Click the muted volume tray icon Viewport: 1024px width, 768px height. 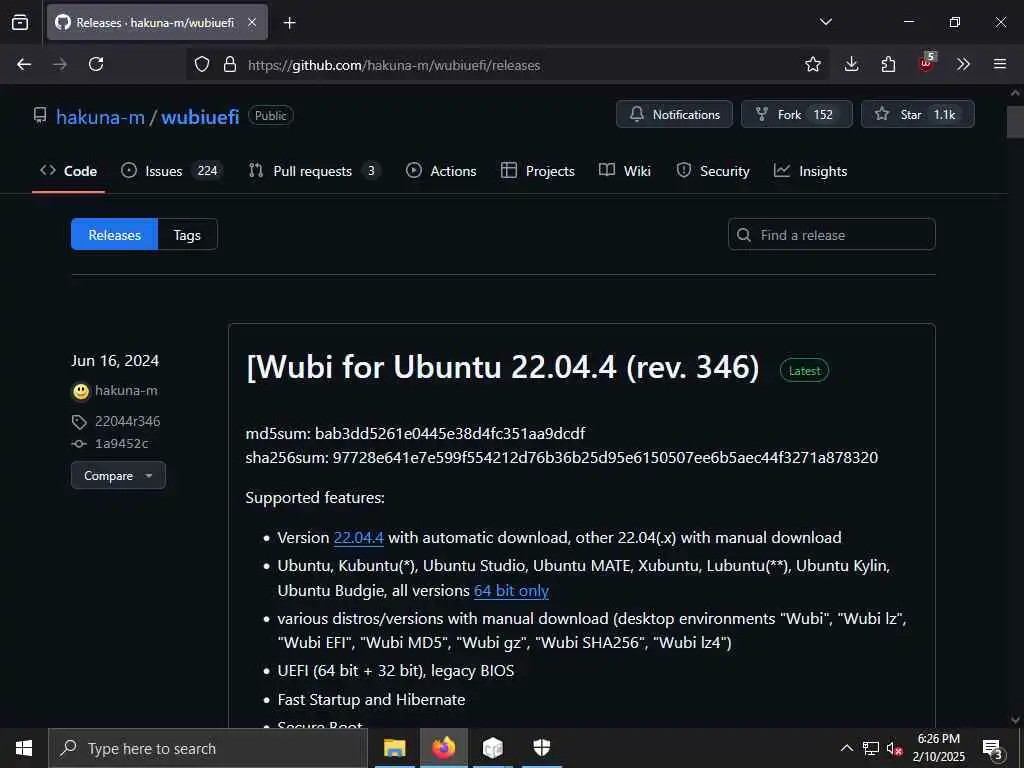(x=895, y=748)
